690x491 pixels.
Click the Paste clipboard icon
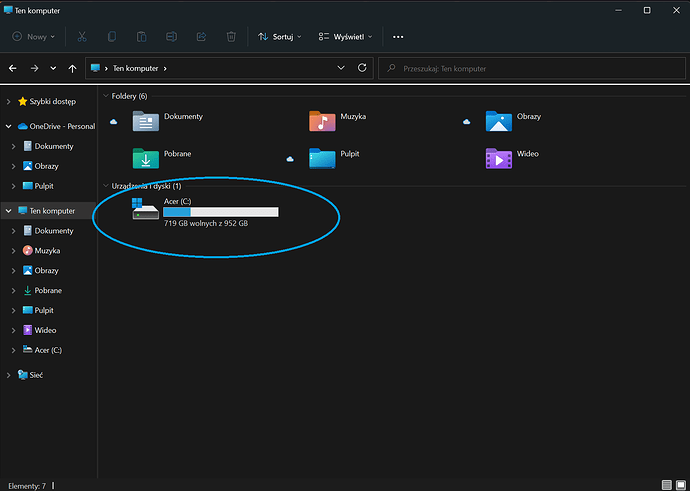point(141,37)
